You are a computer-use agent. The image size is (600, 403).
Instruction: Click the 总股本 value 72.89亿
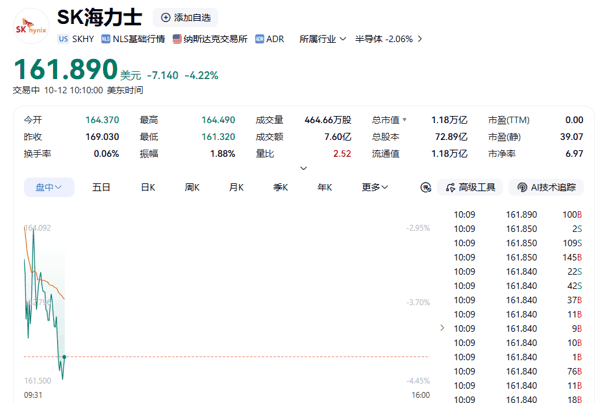click(x=451, y=137)
